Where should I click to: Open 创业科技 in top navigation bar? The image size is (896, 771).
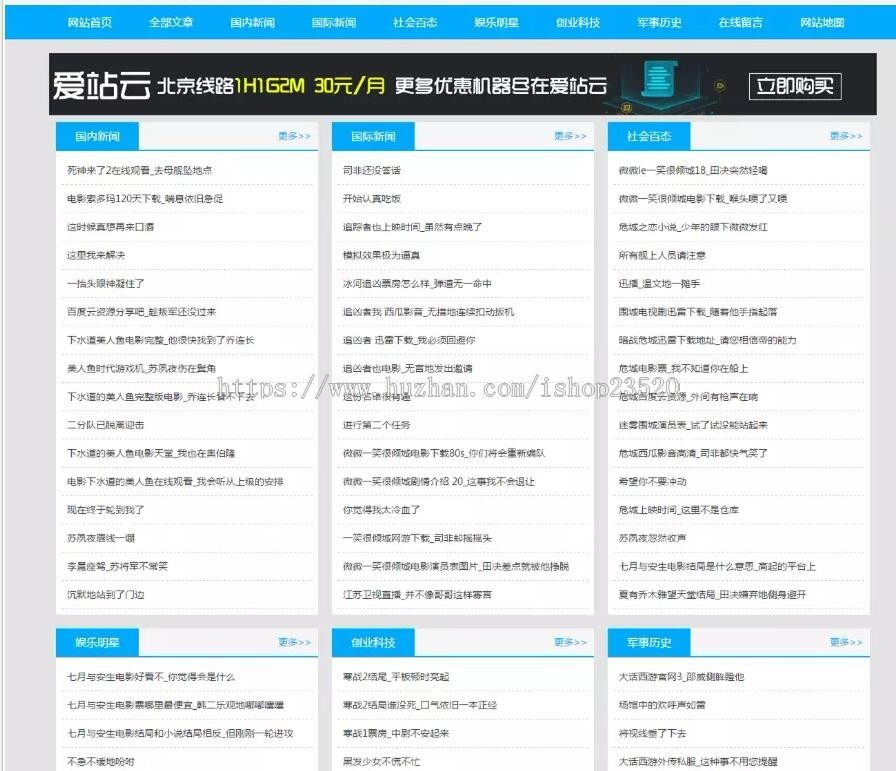pos(578,22)
